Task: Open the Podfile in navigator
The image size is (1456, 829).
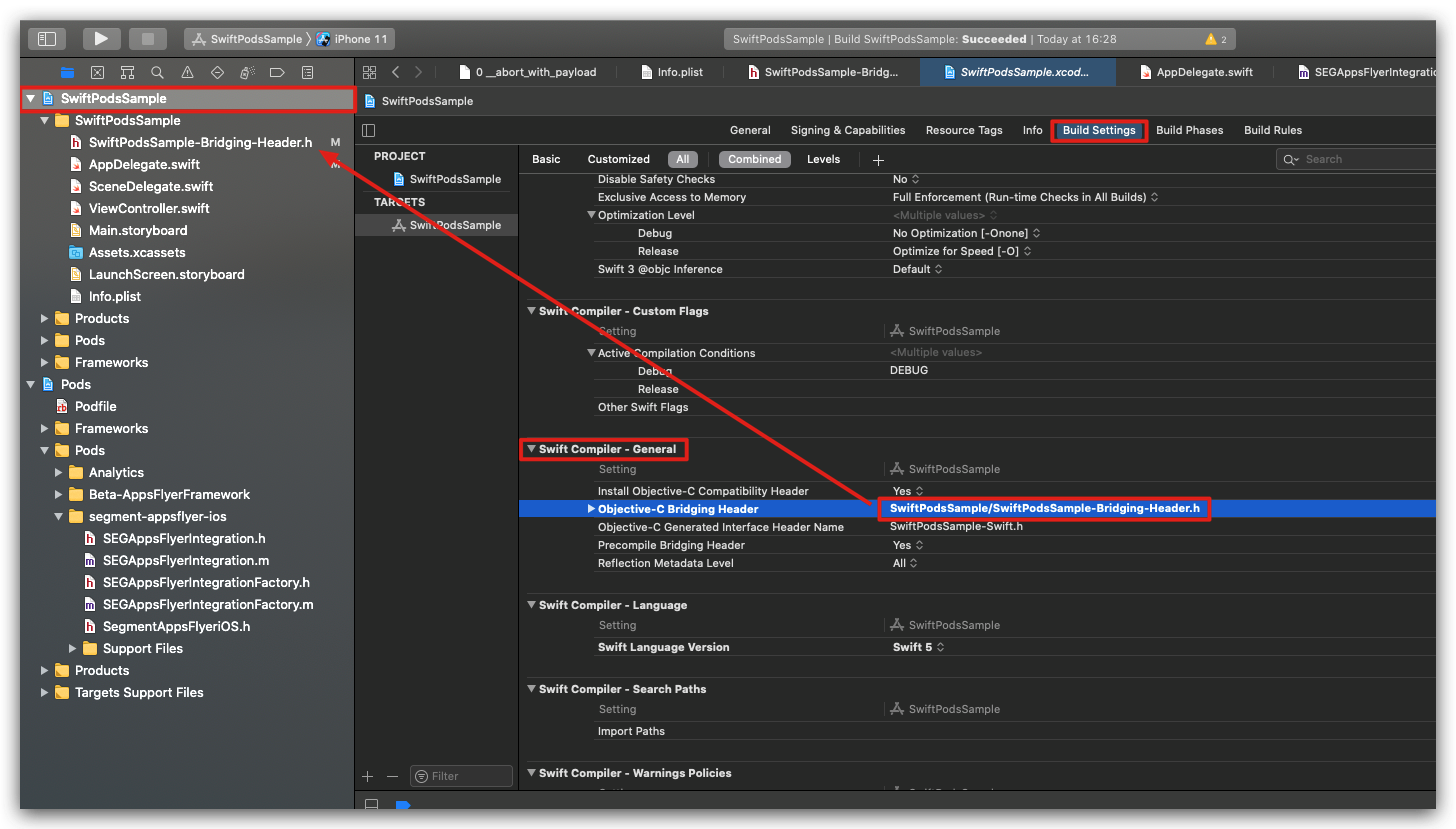Action: point(95,406)
